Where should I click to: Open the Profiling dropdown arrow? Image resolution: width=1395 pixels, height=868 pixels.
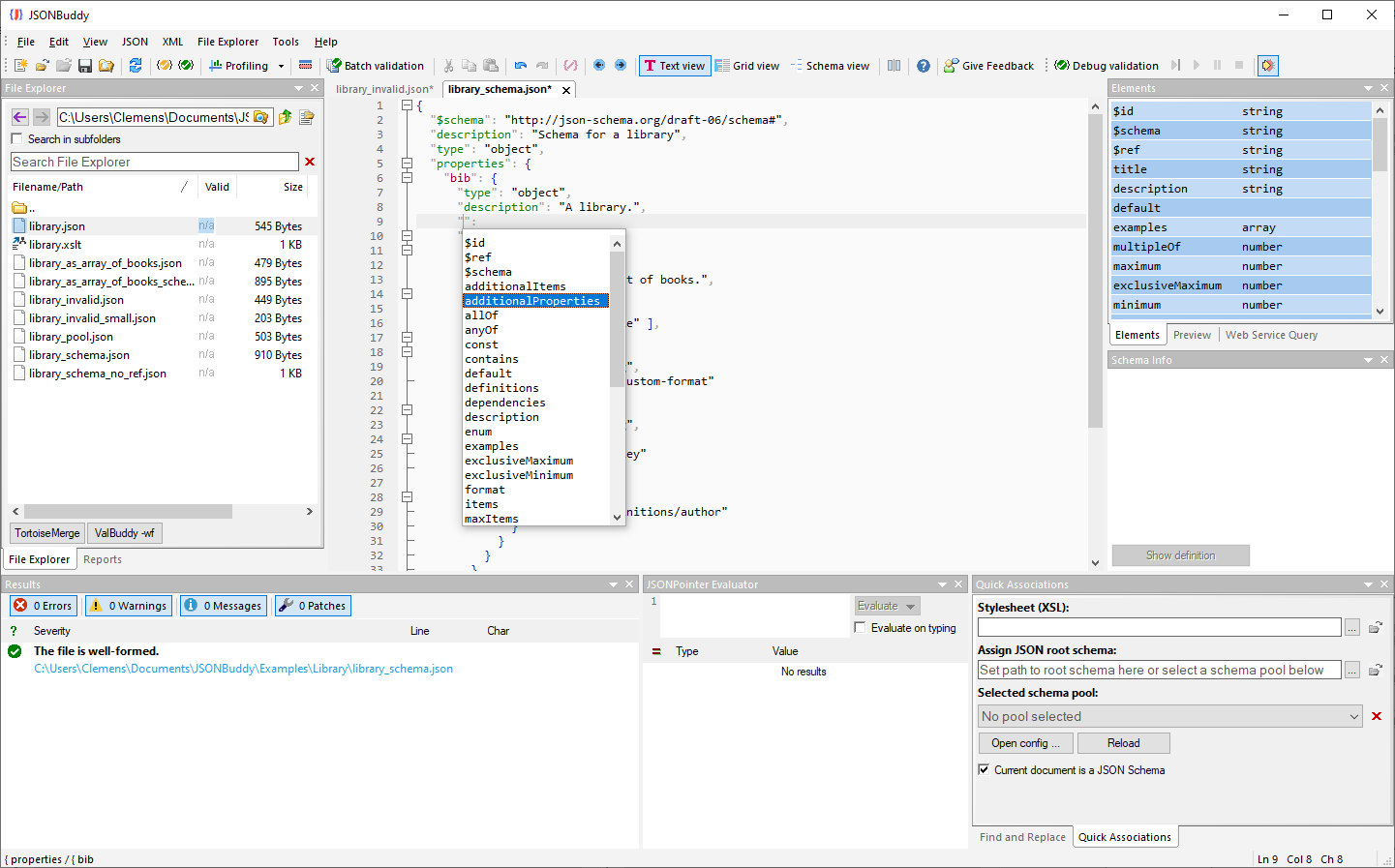click(282, 66)
